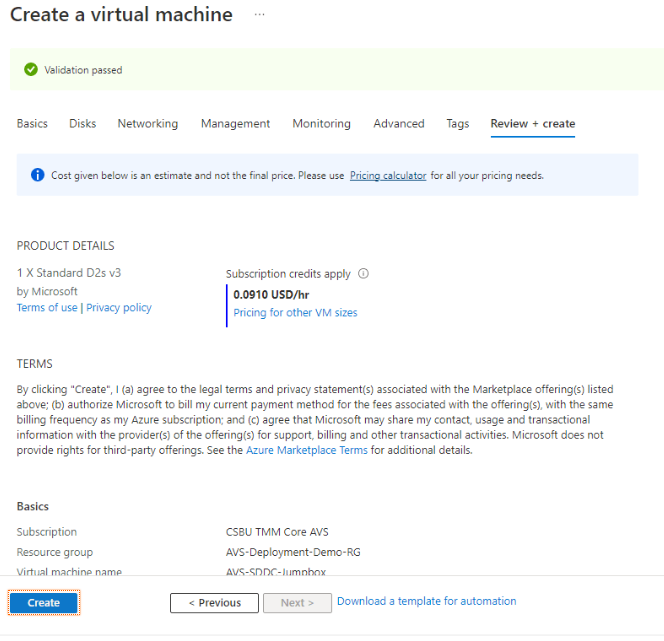Open the ellipsis menu beside page title
This screenshot has height=641, width=664.
(260, 15)
